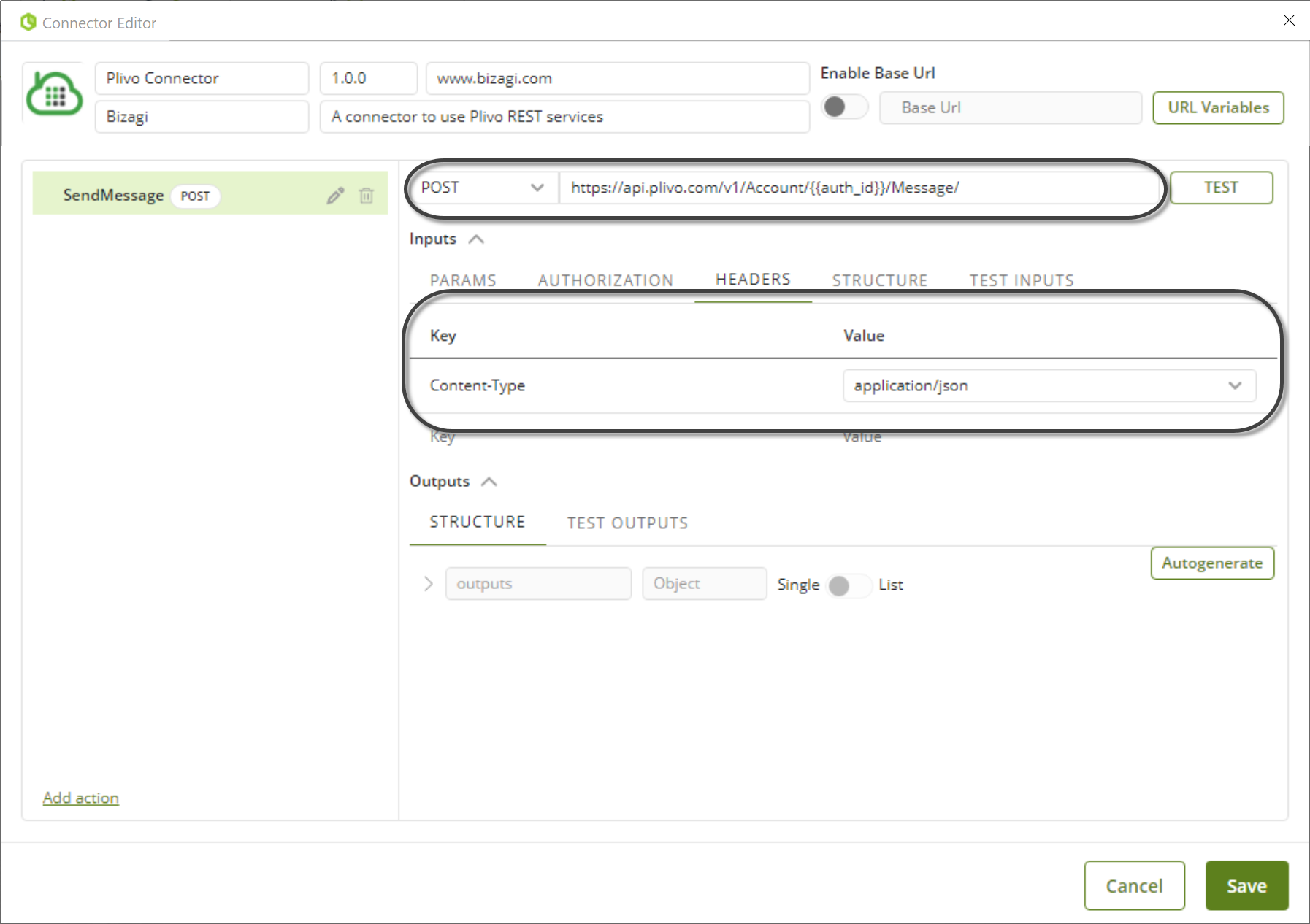Click the pencil edit icon for SendMessage
The image size is (1310, 924).
pos(335,196)
